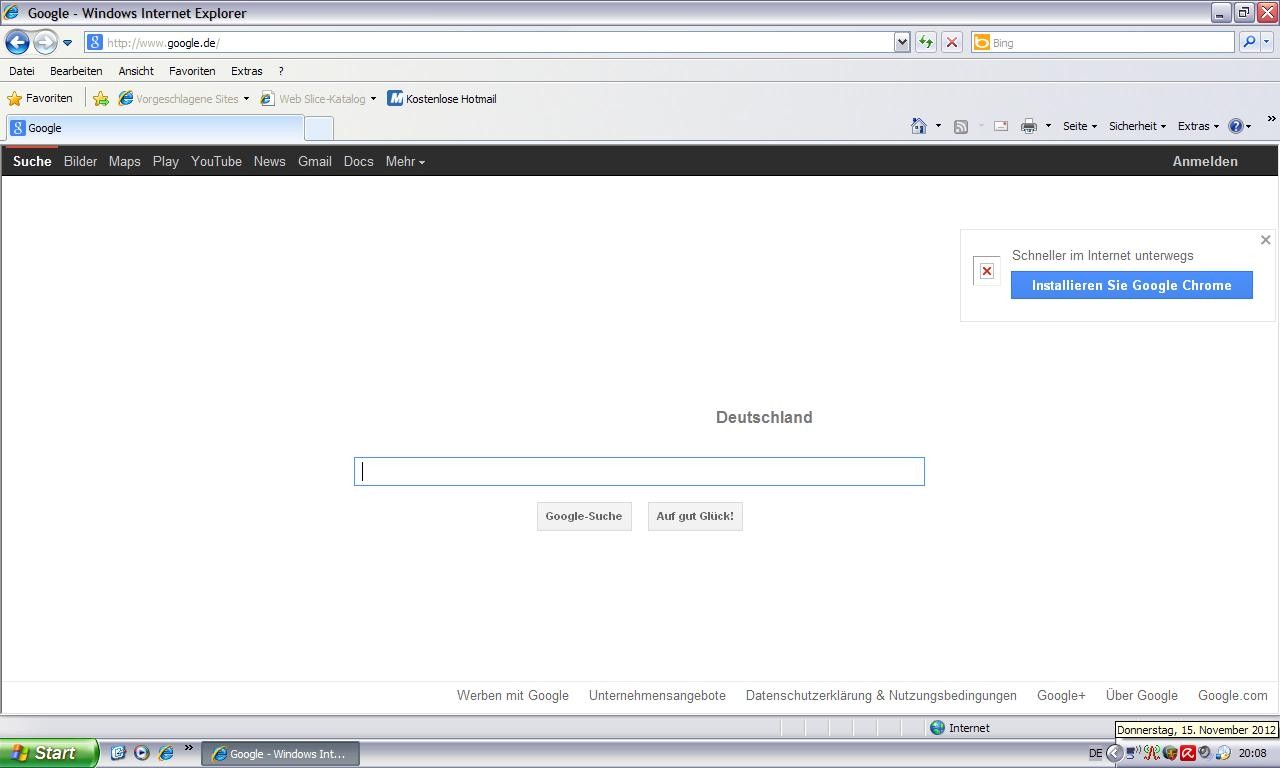
Task: Click the Windows Start button
Action: click(48, 753)
